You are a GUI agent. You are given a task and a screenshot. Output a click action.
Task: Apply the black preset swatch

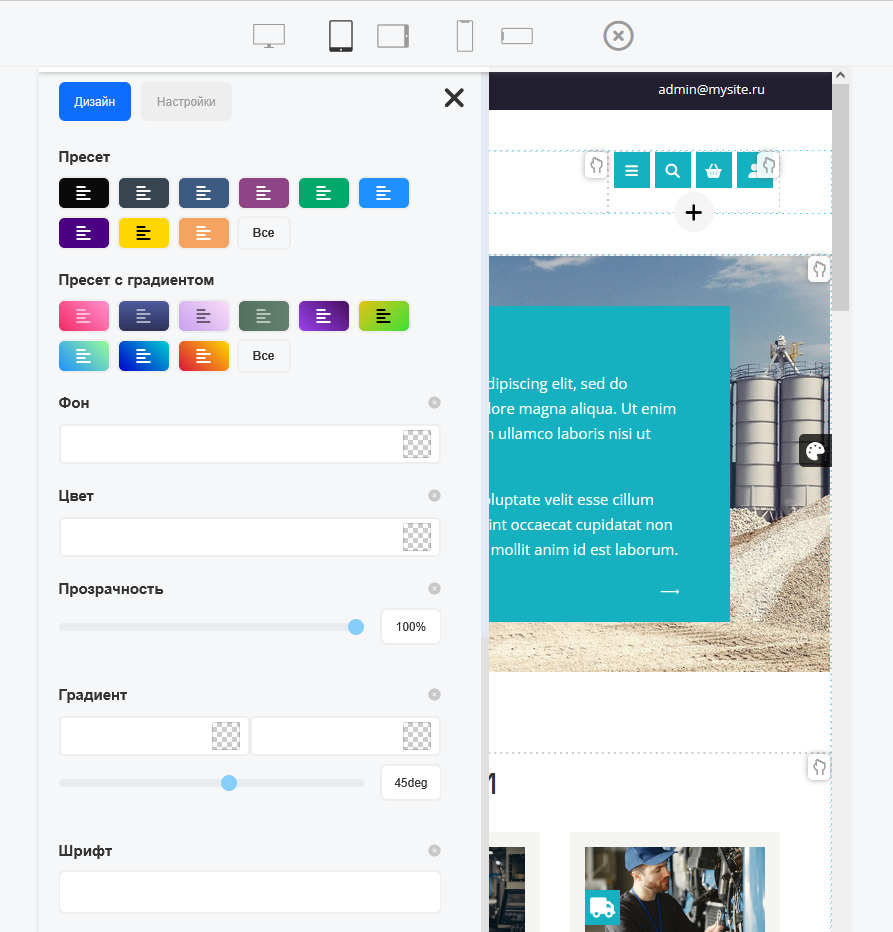84,193
